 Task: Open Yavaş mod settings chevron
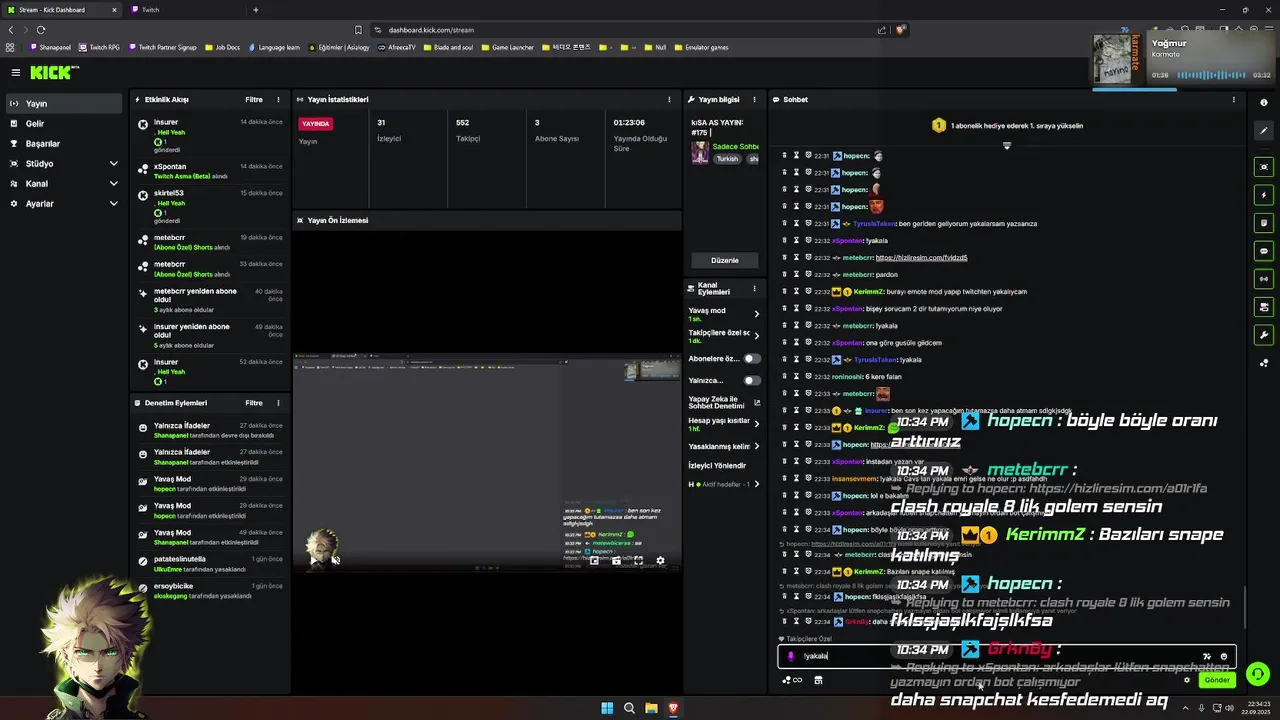(756, 314)
